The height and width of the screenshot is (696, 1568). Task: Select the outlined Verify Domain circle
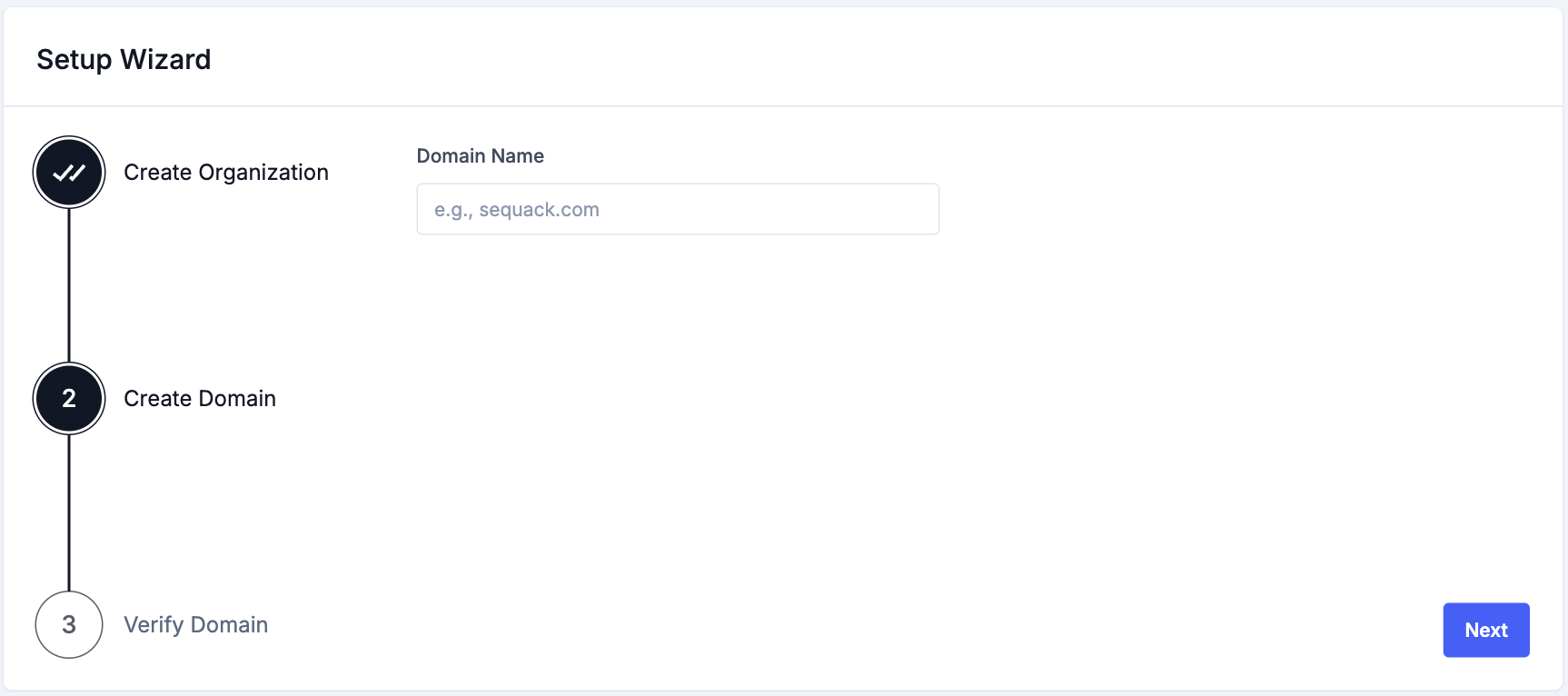pyautogui.click(x=68, y=624)
